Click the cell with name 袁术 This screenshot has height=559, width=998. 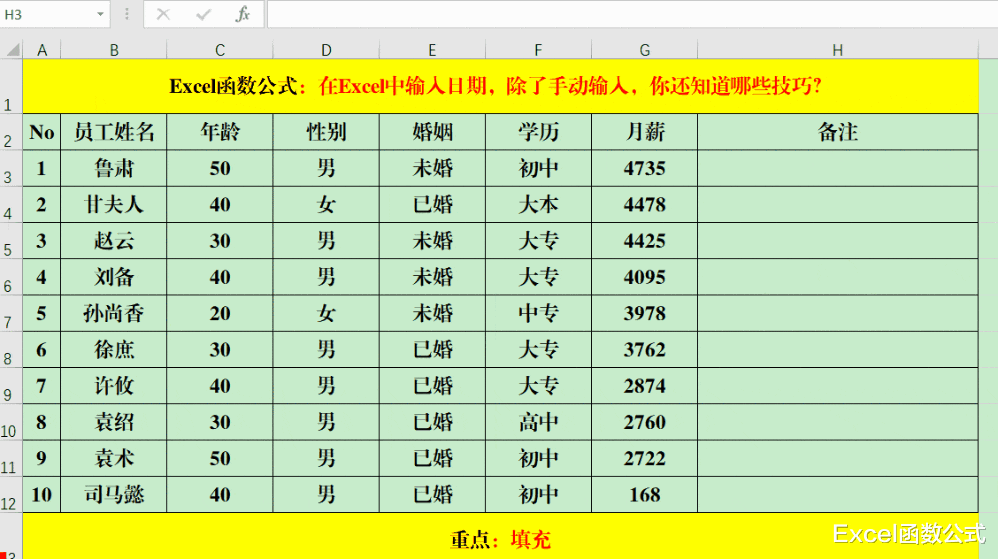pos(114,458)
